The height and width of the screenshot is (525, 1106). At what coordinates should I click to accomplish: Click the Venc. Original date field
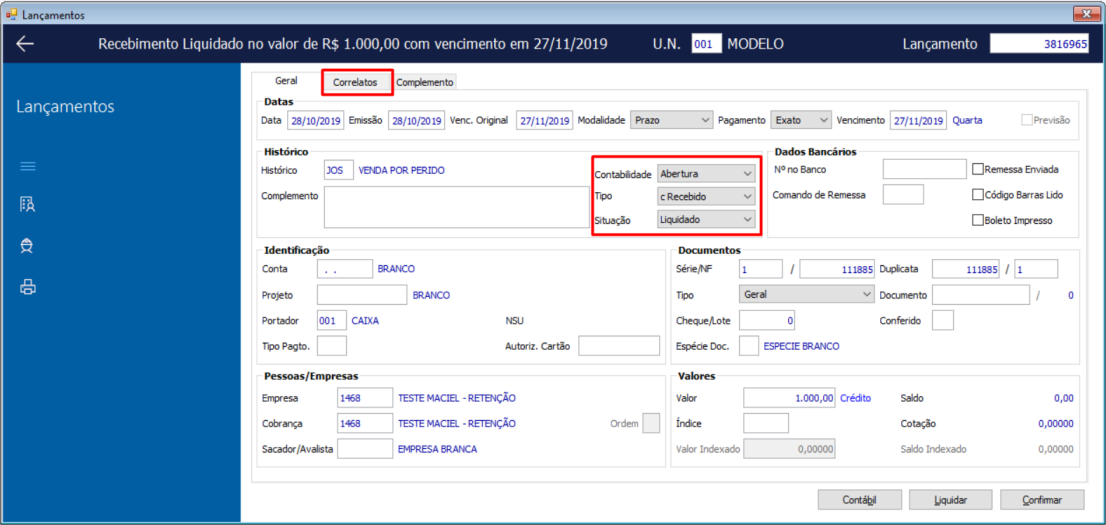tap(545, 121)
